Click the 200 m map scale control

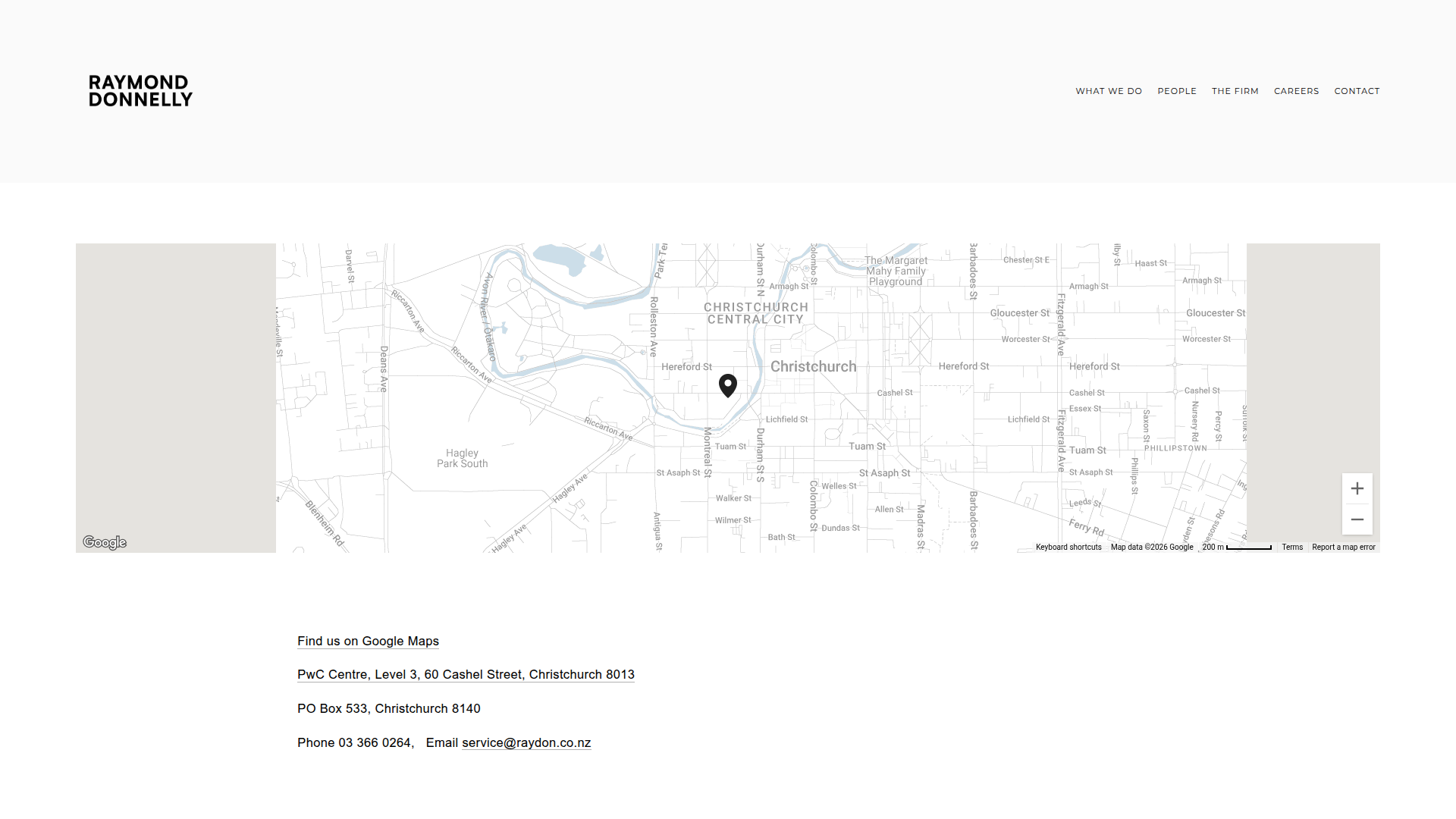[x=1237, y=547]
